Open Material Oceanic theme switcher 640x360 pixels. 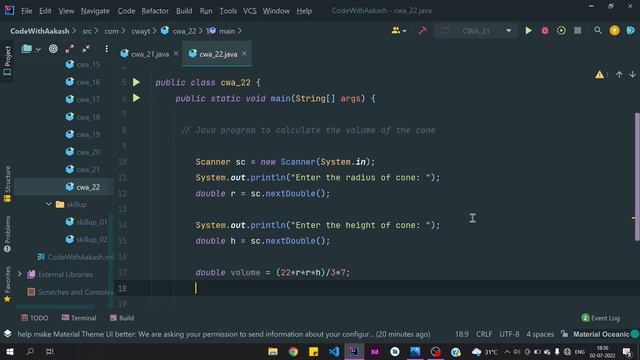[x=601, y=334]
